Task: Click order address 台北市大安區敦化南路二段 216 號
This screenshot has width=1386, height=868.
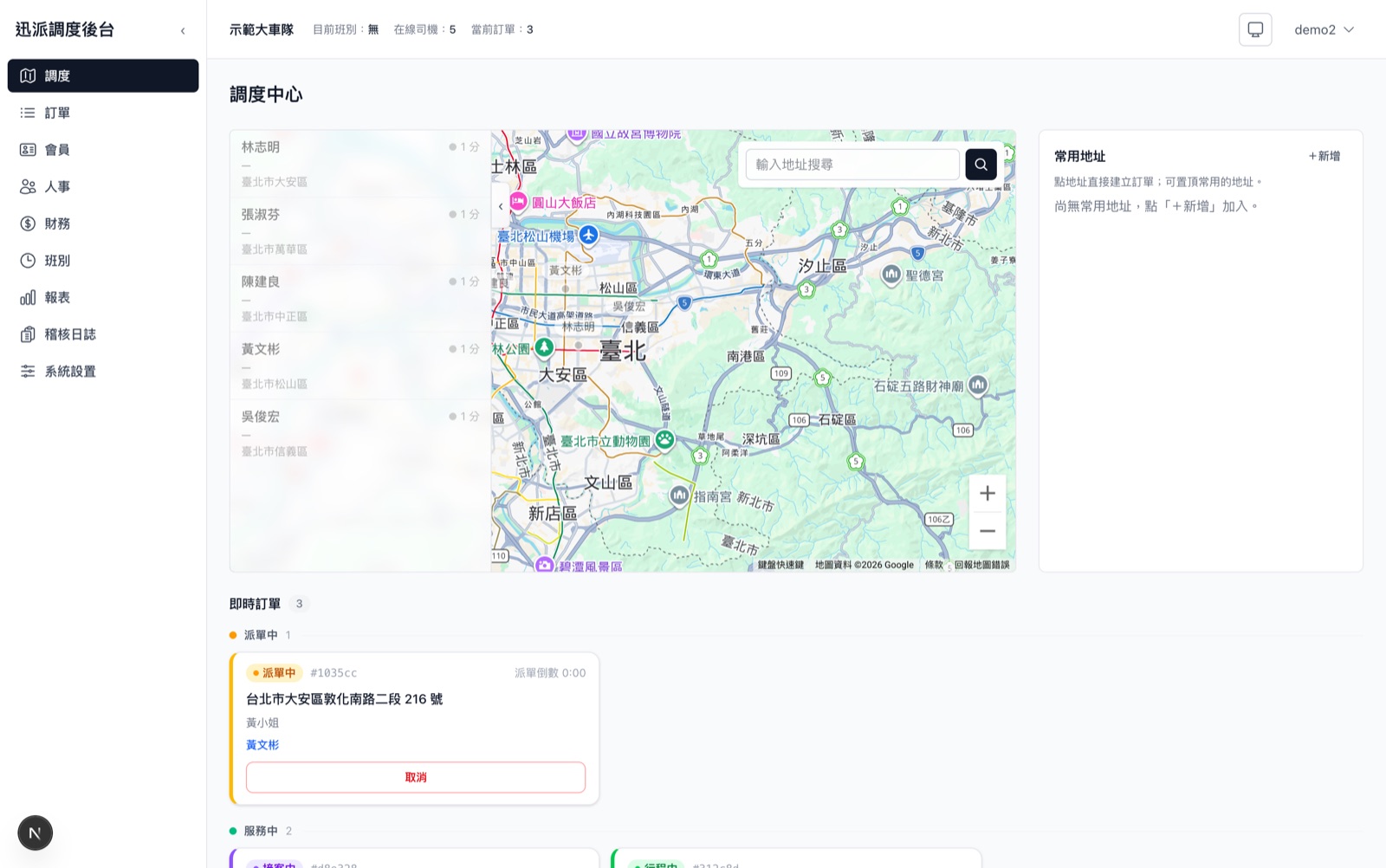Action: click(x=344, y=698)
